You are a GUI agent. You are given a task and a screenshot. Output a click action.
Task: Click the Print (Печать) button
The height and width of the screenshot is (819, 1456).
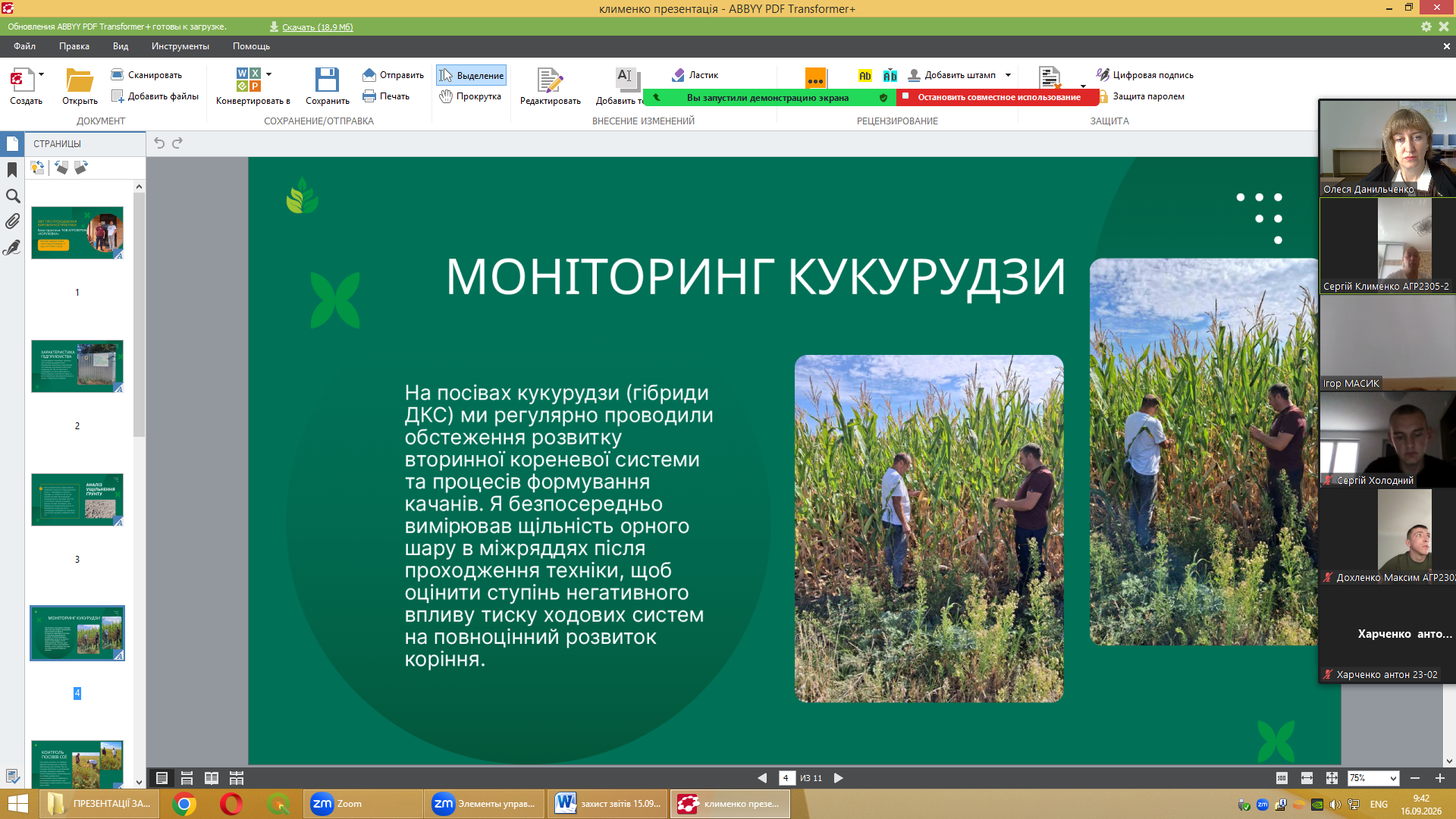pyautogui.click(x=386, y=96)
